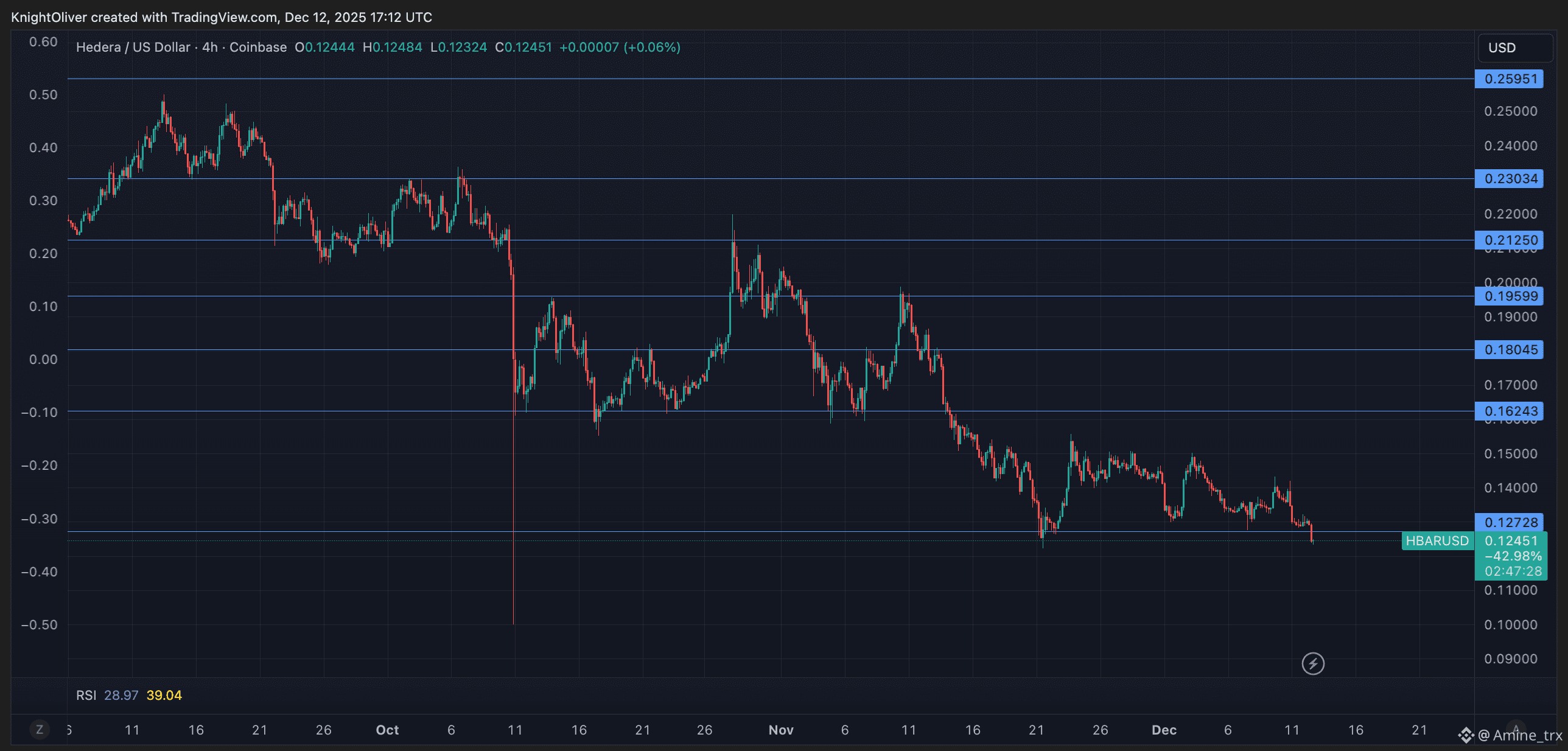
Task: Click the HBARUSD symbol price label
Action: [1437, 540]
